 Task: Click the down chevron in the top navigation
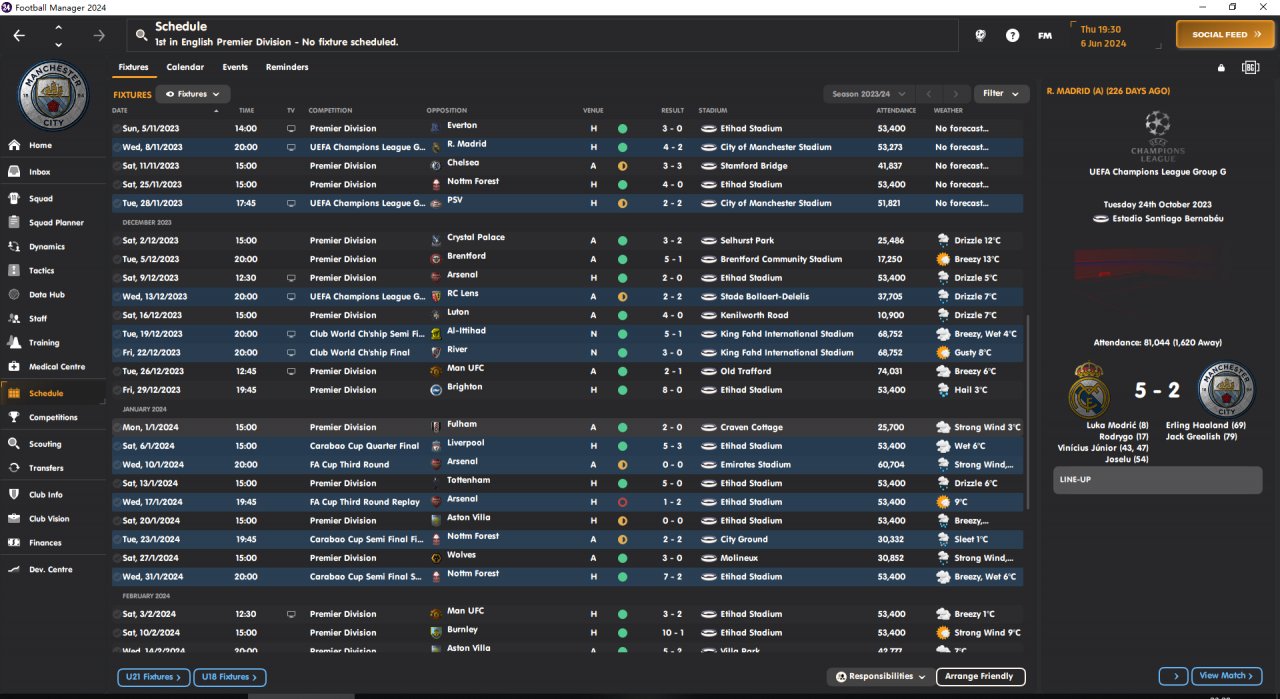(x=58, y=45)
